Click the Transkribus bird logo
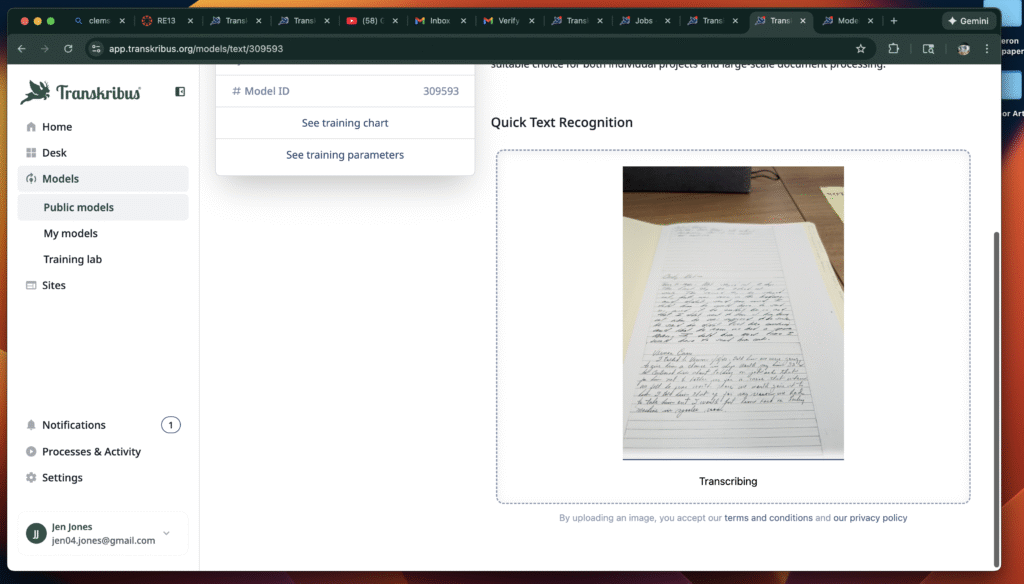1024x584 pixels. (x=36, y=92)
